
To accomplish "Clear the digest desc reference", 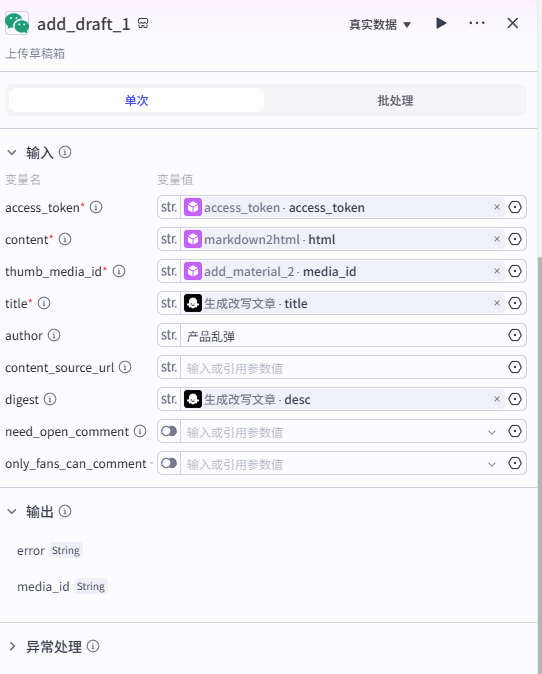I will coord(497,399).
